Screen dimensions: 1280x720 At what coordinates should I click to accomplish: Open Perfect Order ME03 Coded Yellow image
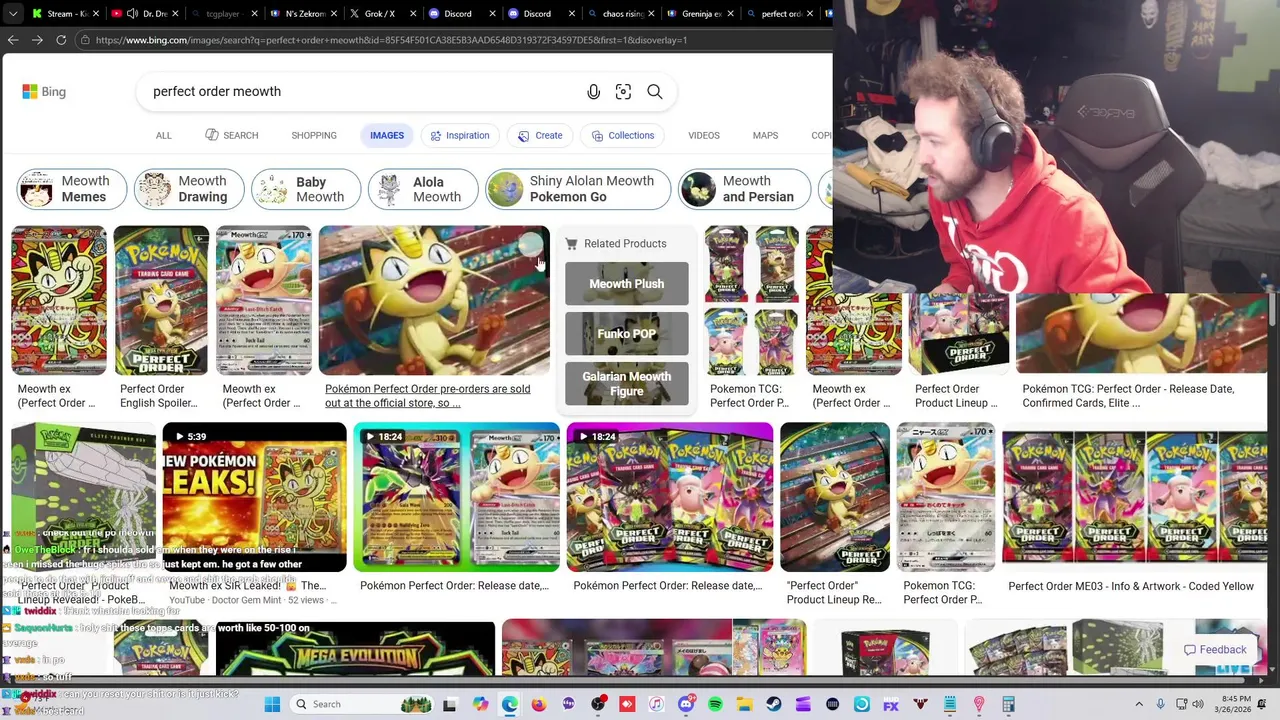pyautogui.click(x=1134, y=497)
